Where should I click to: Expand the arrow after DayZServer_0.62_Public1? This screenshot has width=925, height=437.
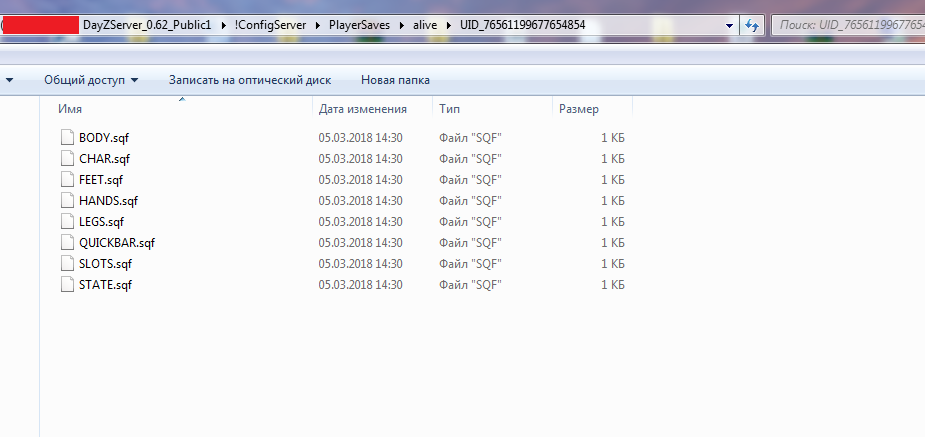[x=223, y=25]
